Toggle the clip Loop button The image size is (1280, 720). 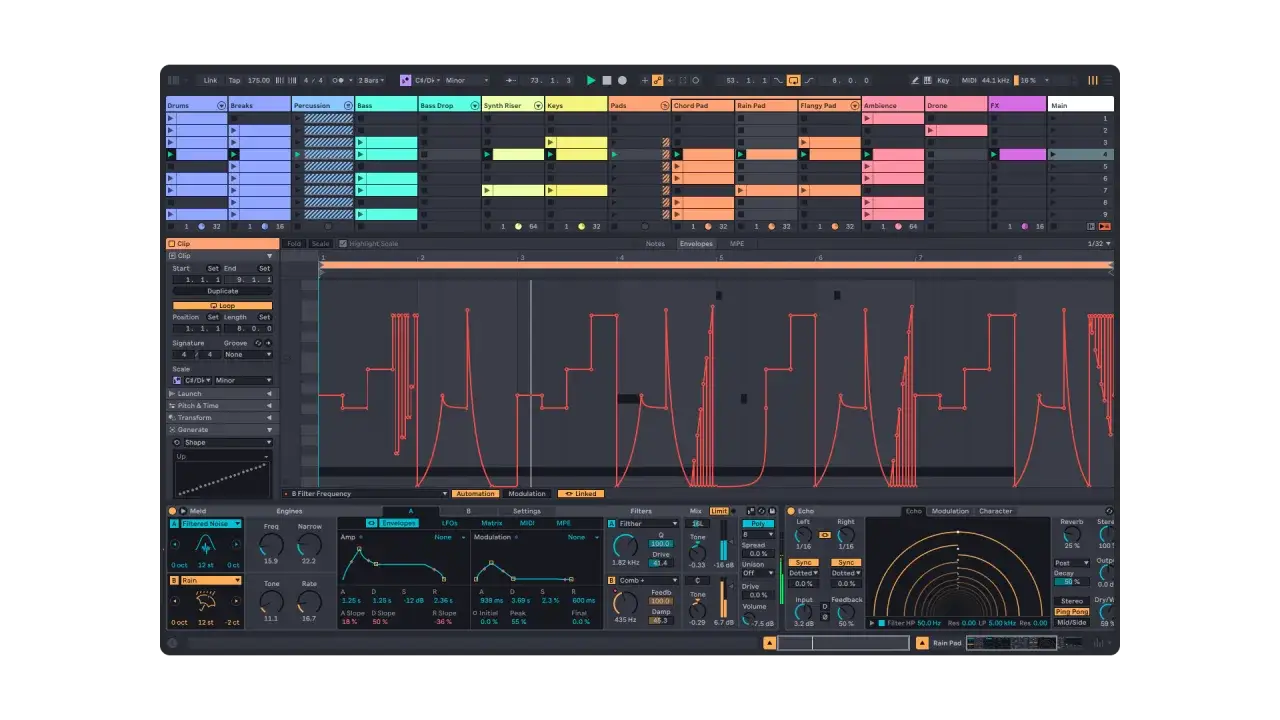point(222,305)
